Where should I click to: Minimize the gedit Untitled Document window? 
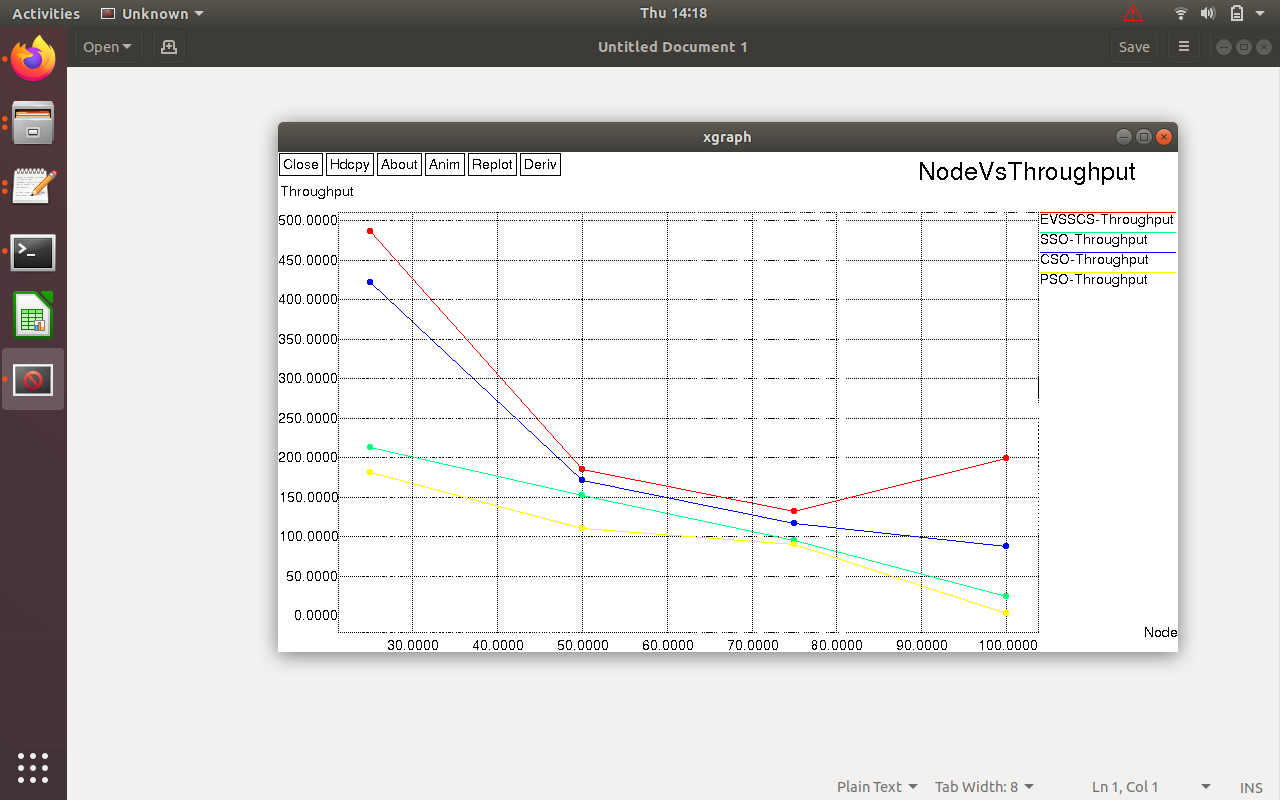pos(1223,47)
